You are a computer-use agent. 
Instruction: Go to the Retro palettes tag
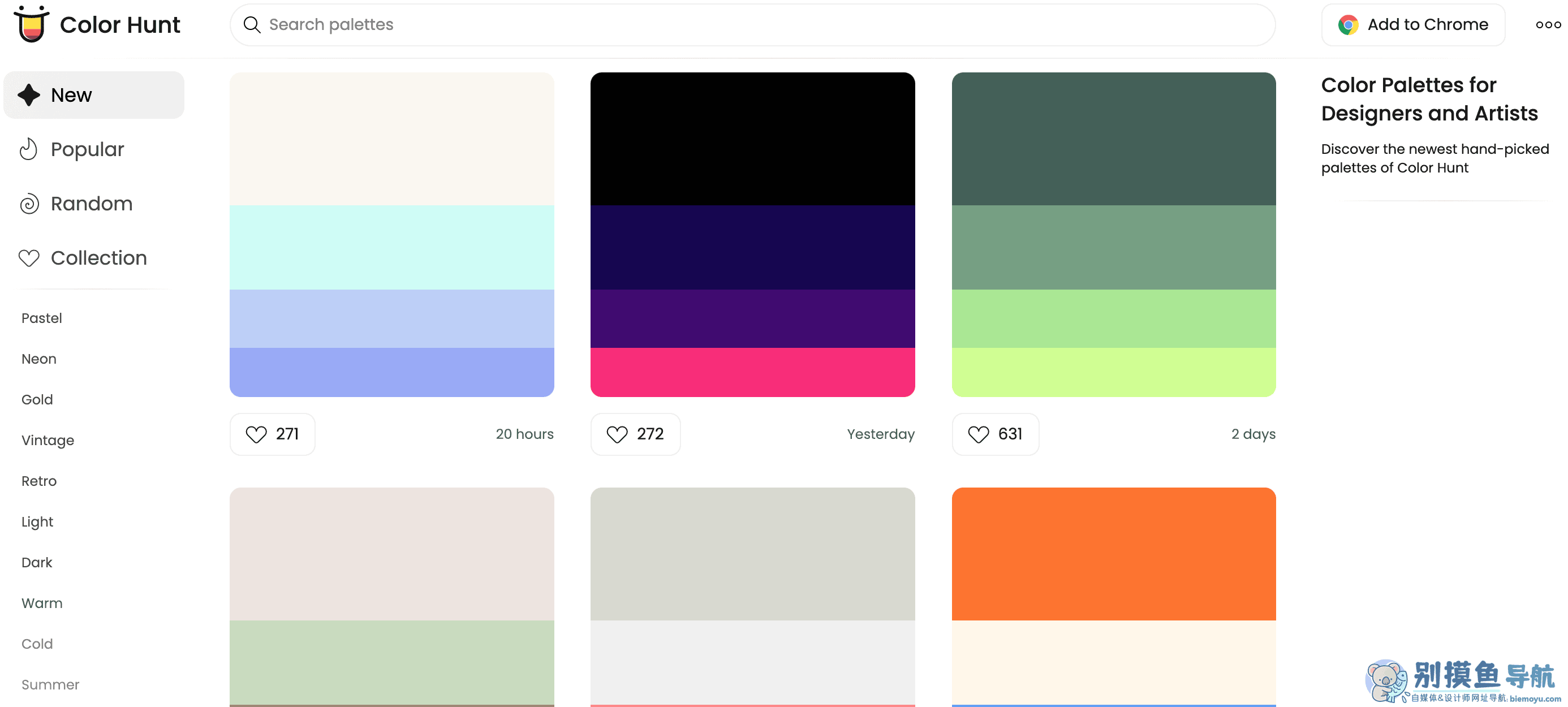pos(39,481)
